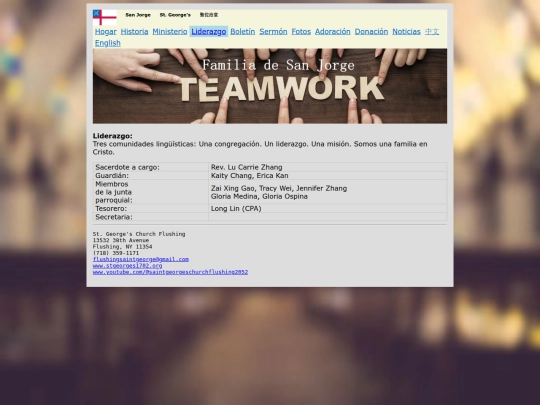Select the 'Tesorero:' table cell
540x405 pixels.
pos(151,209)
